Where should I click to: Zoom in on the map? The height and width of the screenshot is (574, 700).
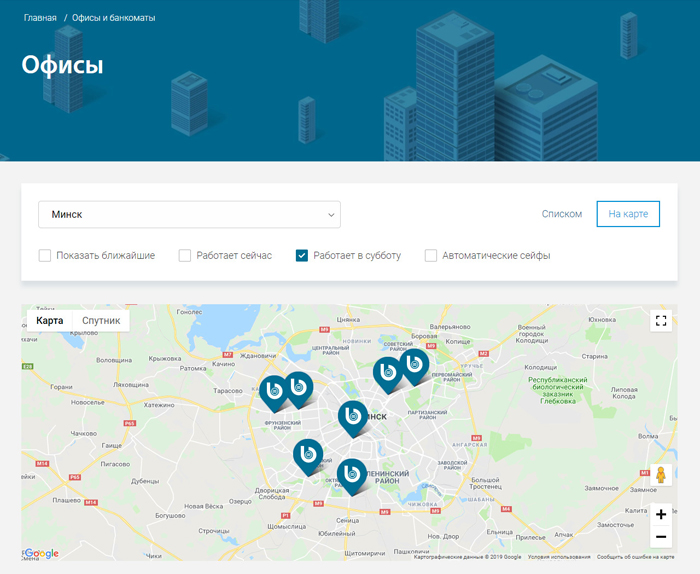pyautogui.click(x=660, y=514)
